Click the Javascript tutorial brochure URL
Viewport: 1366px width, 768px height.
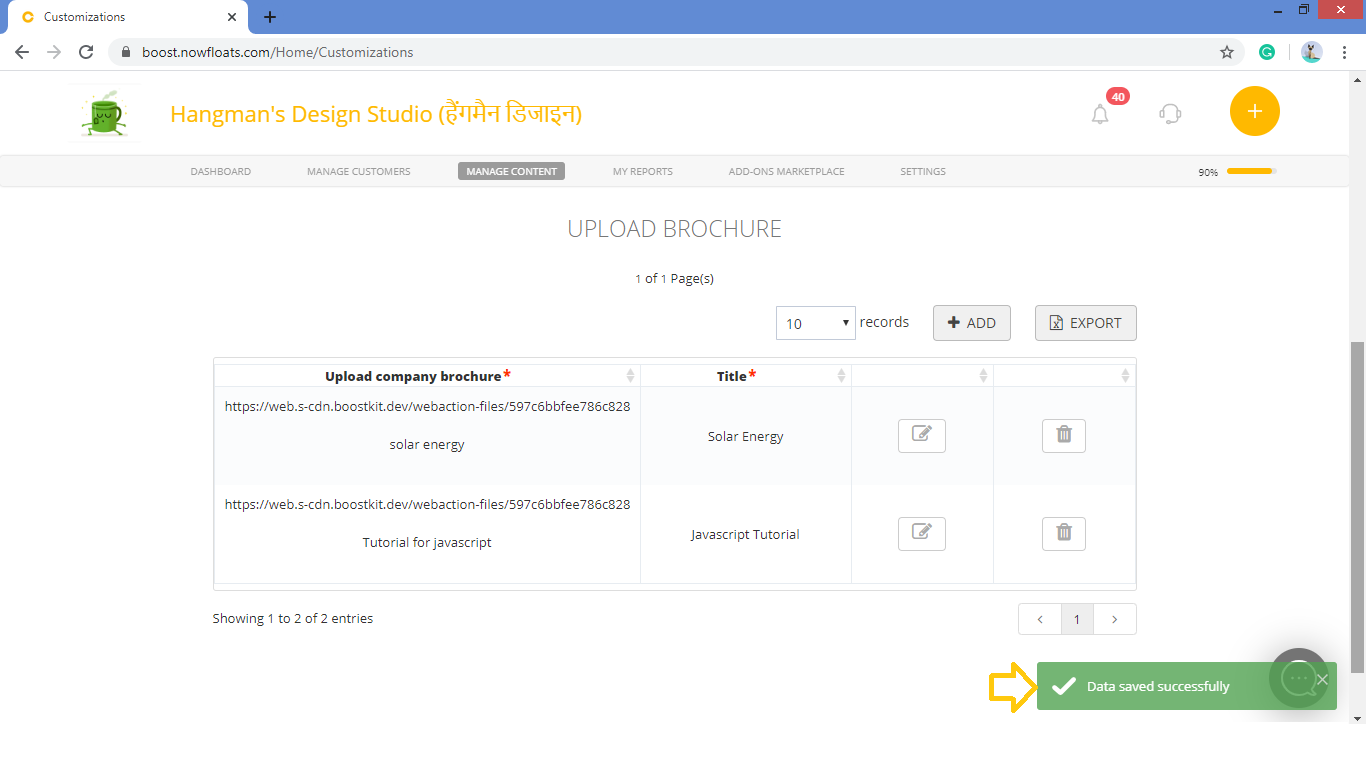[x=427, y=505]
